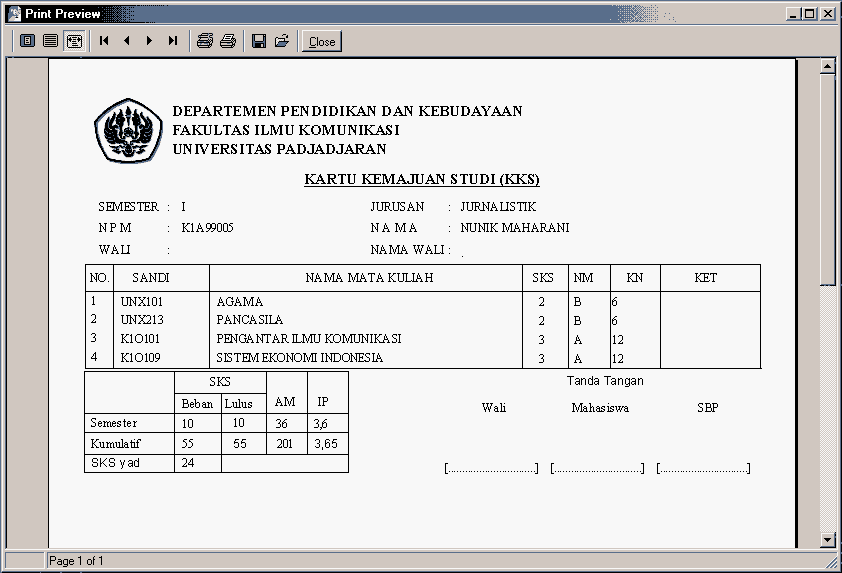Load a report from file

tap(282, 41)
